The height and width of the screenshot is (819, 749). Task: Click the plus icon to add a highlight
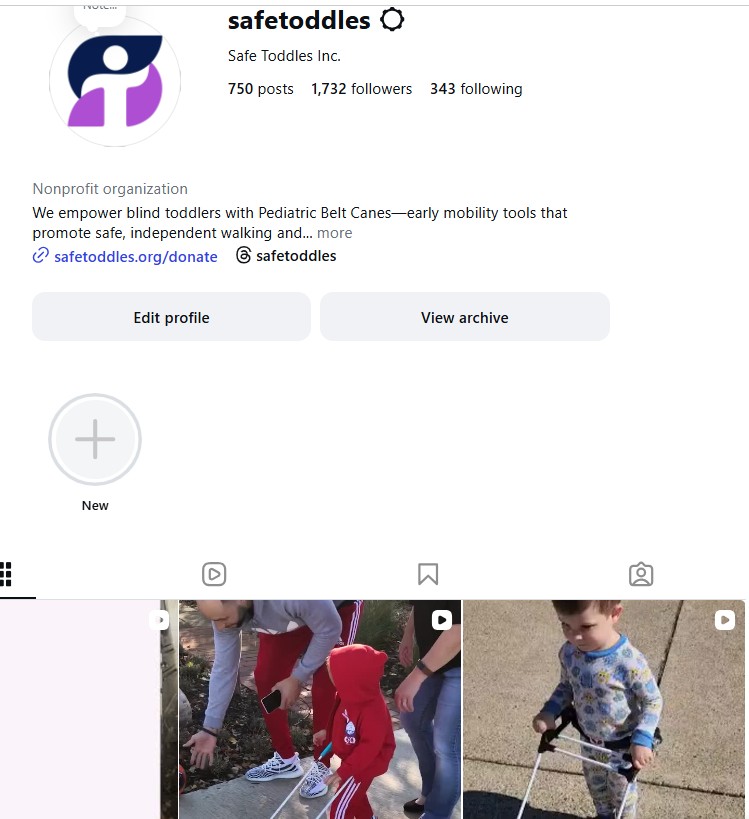click(x=95, y=439)
